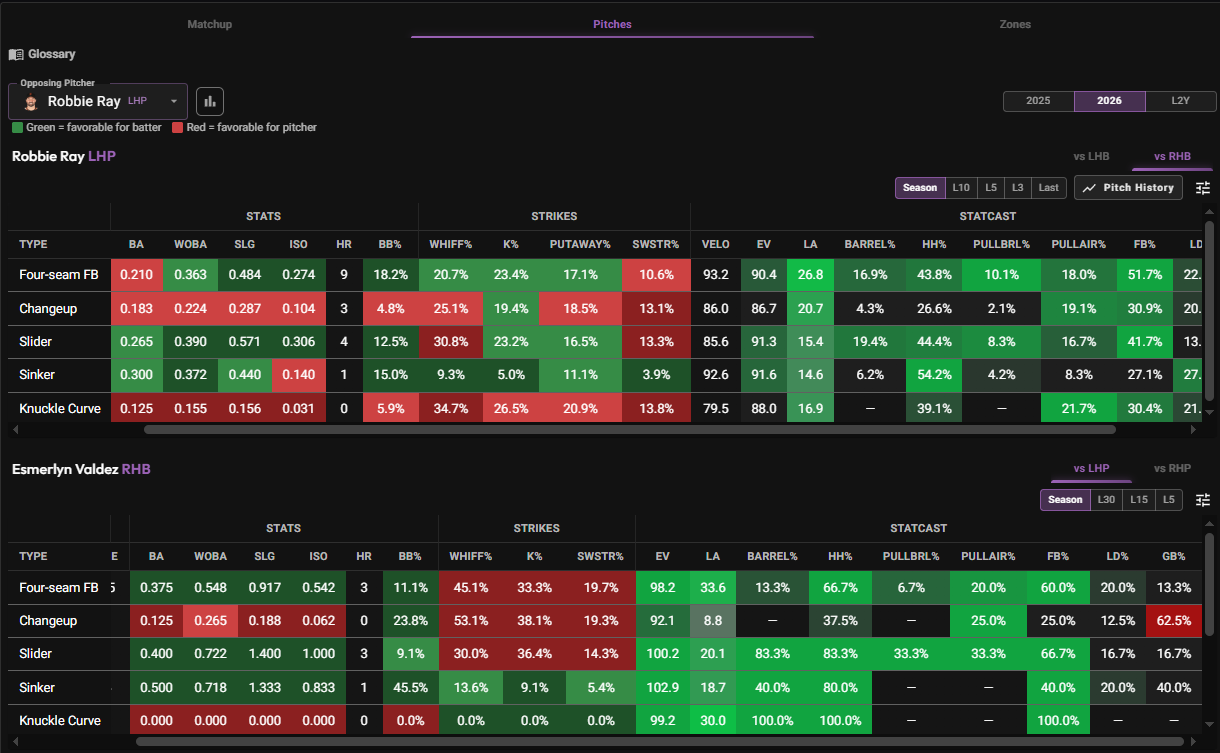Open Pitch History chart button
The image size is (1220, 753).
click(x=1128, y=188)
